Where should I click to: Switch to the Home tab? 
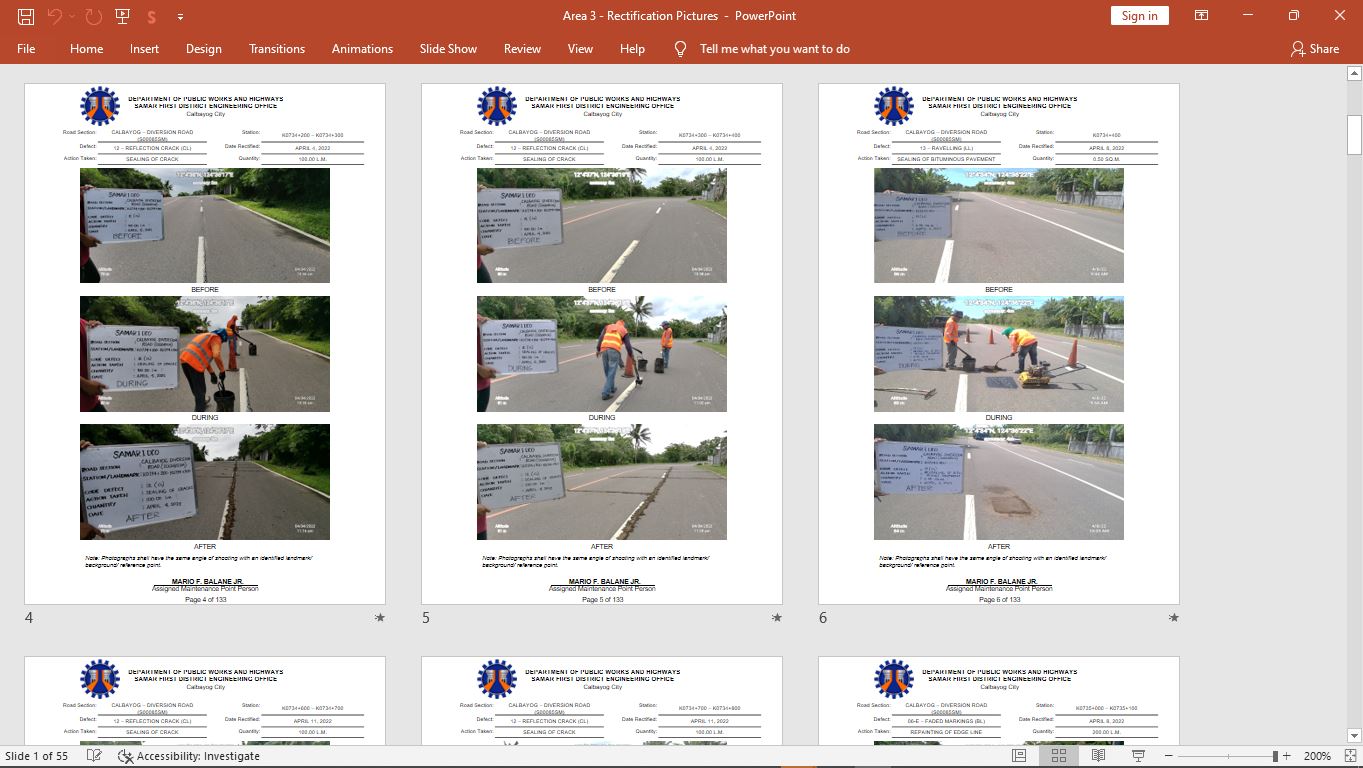[x=87, y=49]
